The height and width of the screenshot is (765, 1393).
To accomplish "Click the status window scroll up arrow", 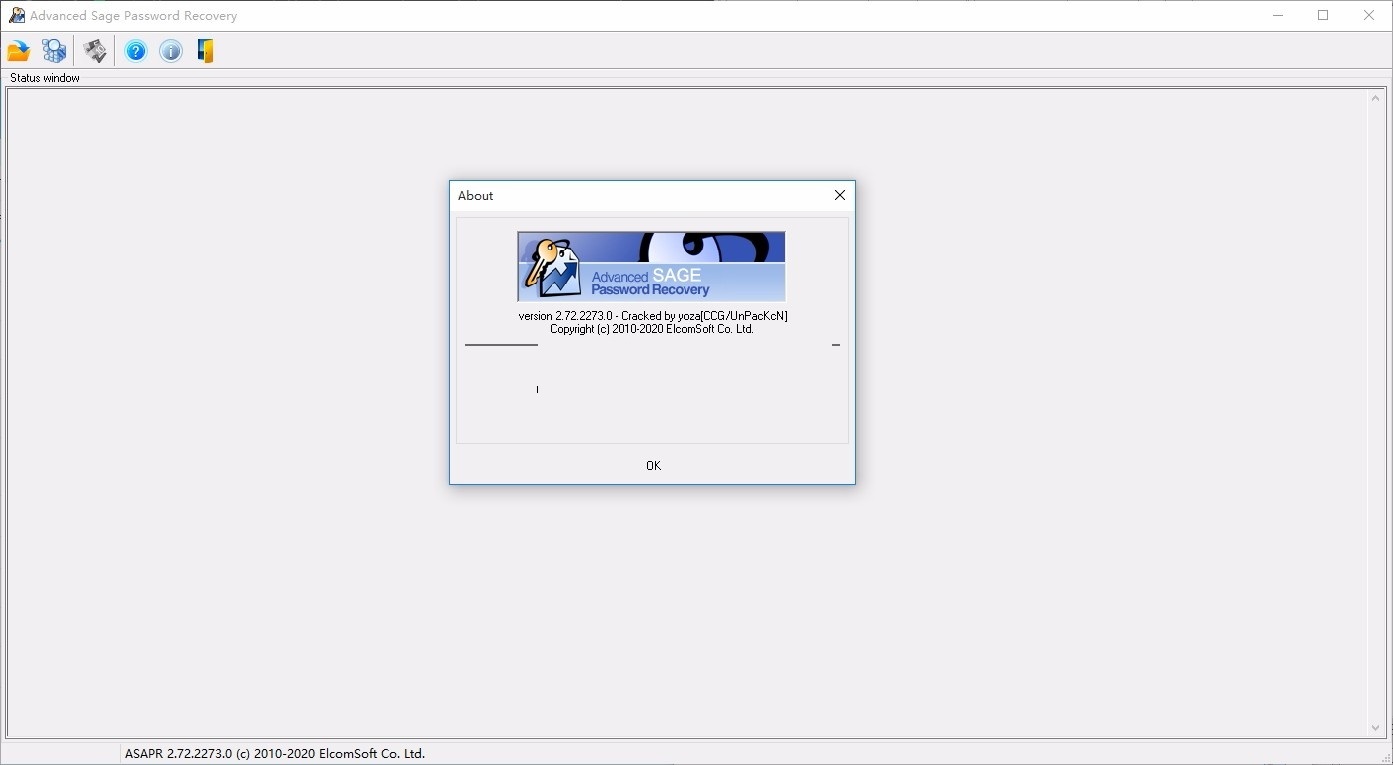I will click(1376, 97).
